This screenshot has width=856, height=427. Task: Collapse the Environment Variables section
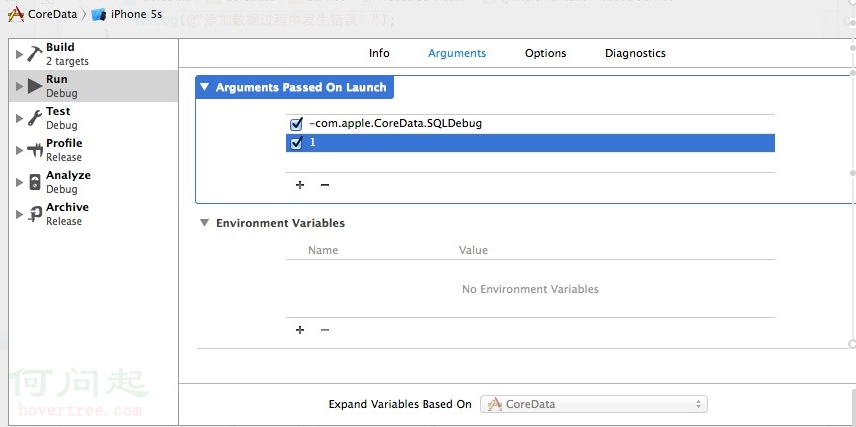coord(204,223)
